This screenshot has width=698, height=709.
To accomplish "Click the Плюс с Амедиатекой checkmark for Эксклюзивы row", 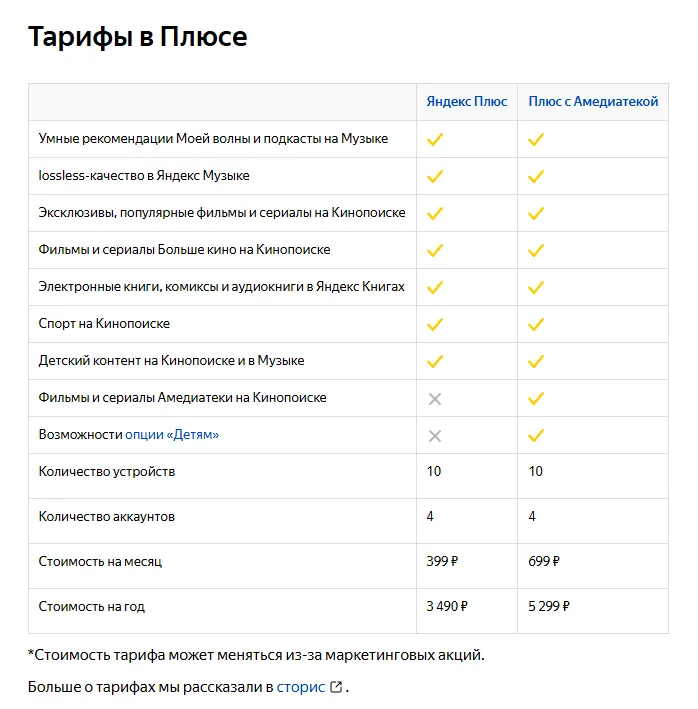I will 536,214.
